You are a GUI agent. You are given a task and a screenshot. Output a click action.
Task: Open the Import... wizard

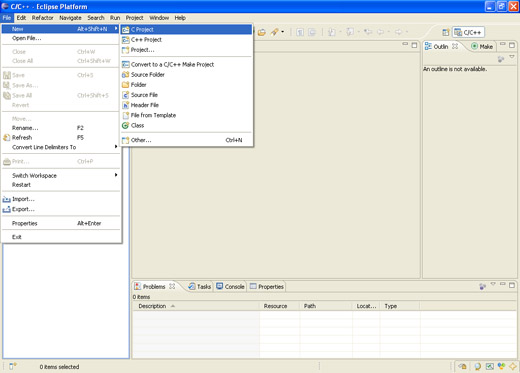tap(61, 199)
